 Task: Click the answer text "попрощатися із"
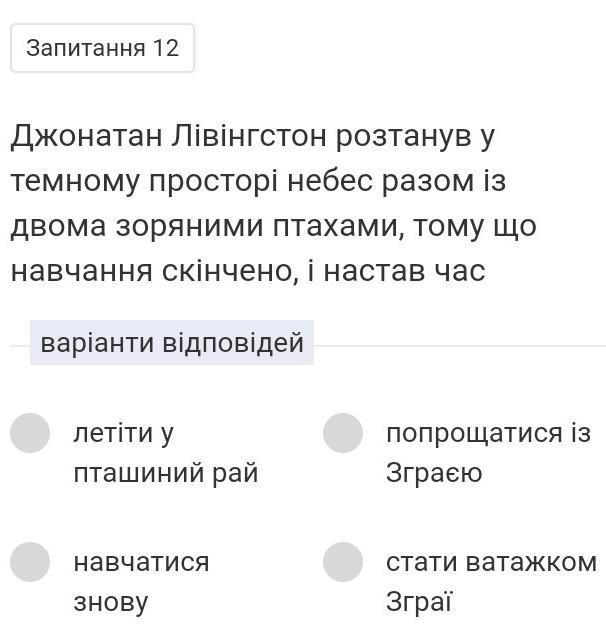[489, 433]
